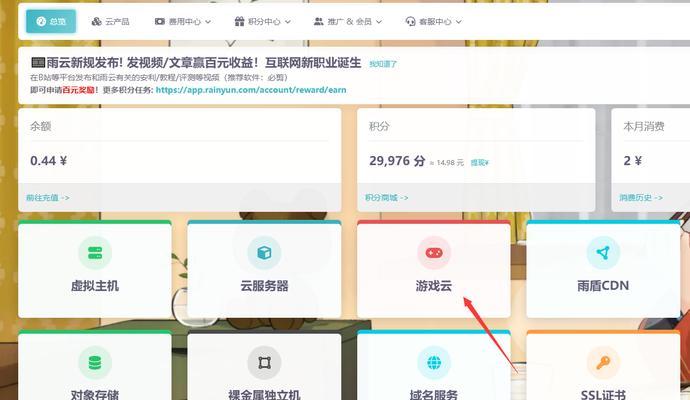
Task: Open the 游戏云 game cloud controller icon
Action: [434, 253]
